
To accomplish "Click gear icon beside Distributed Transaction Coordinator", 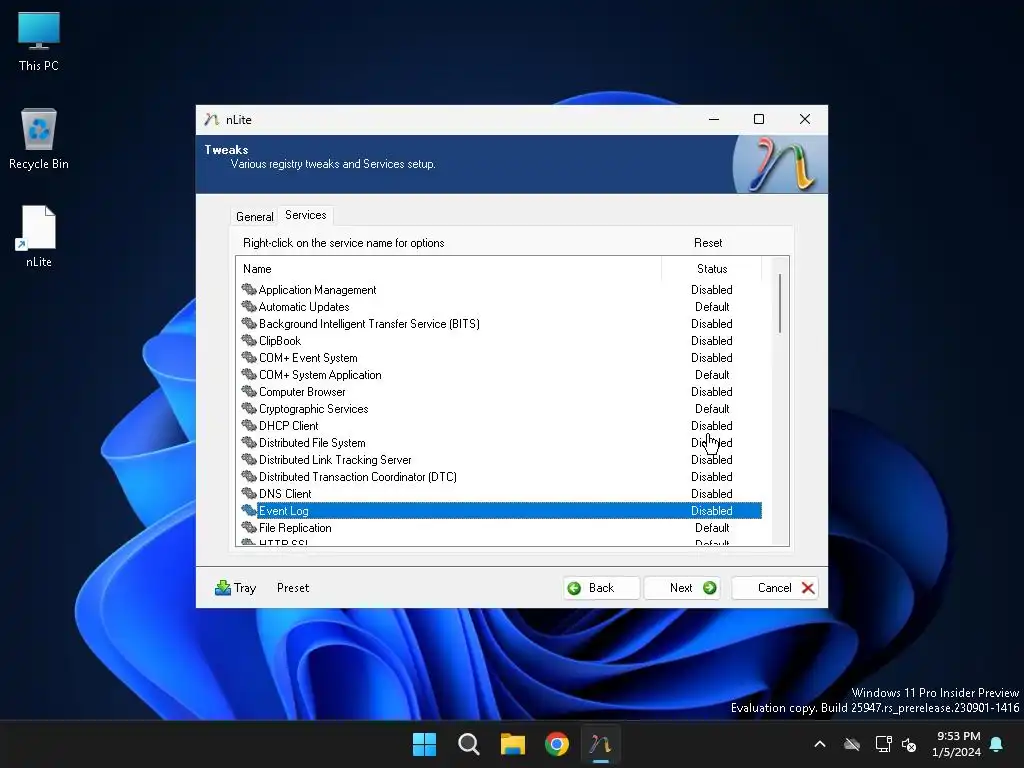I will (x=249, y=476).
